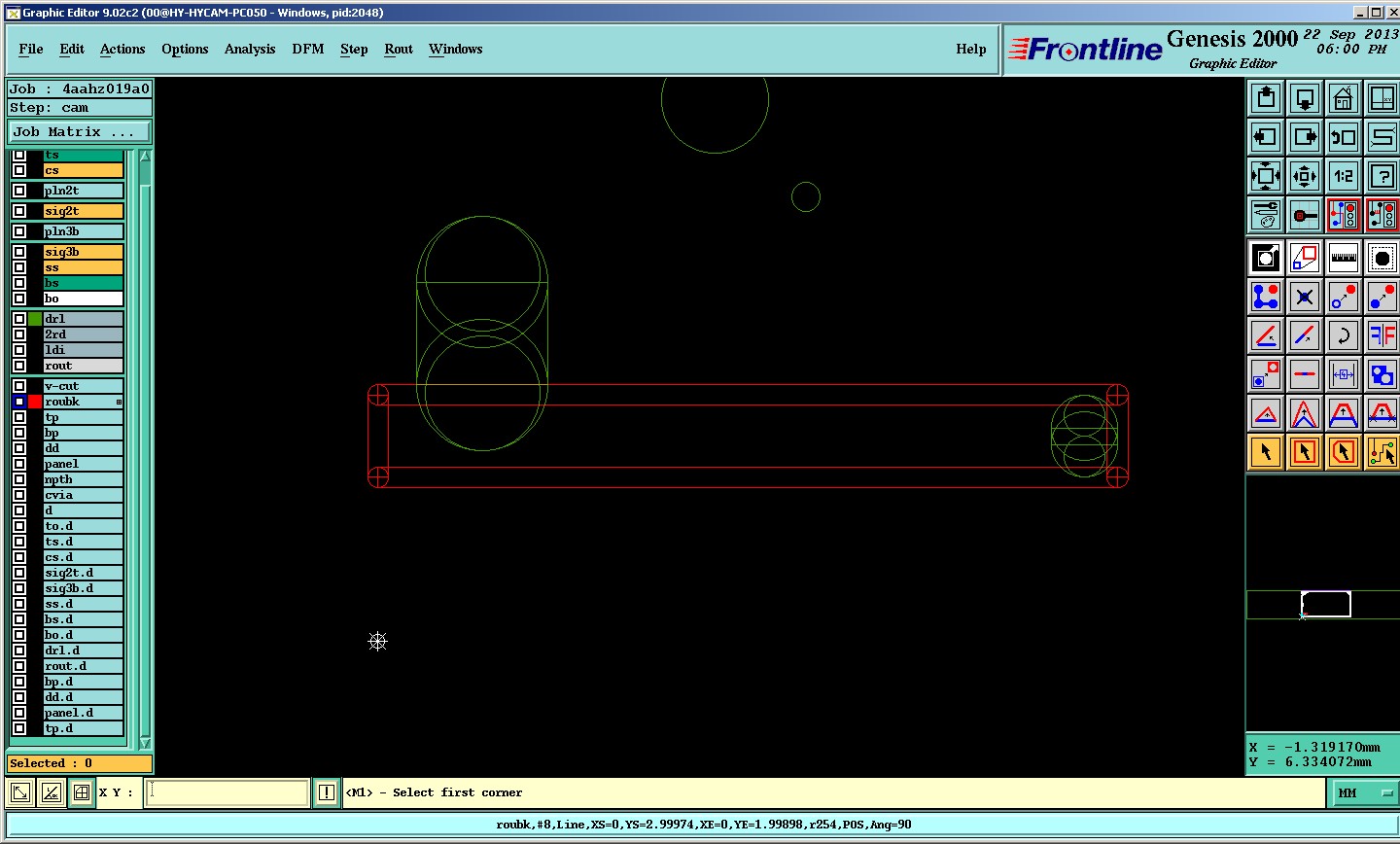Open the Rout menu

pos(399,49)
